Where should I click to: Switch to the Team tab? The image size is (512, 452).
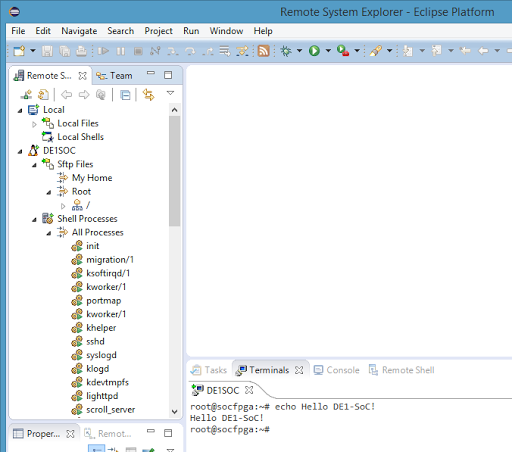[x=114, y=76]
